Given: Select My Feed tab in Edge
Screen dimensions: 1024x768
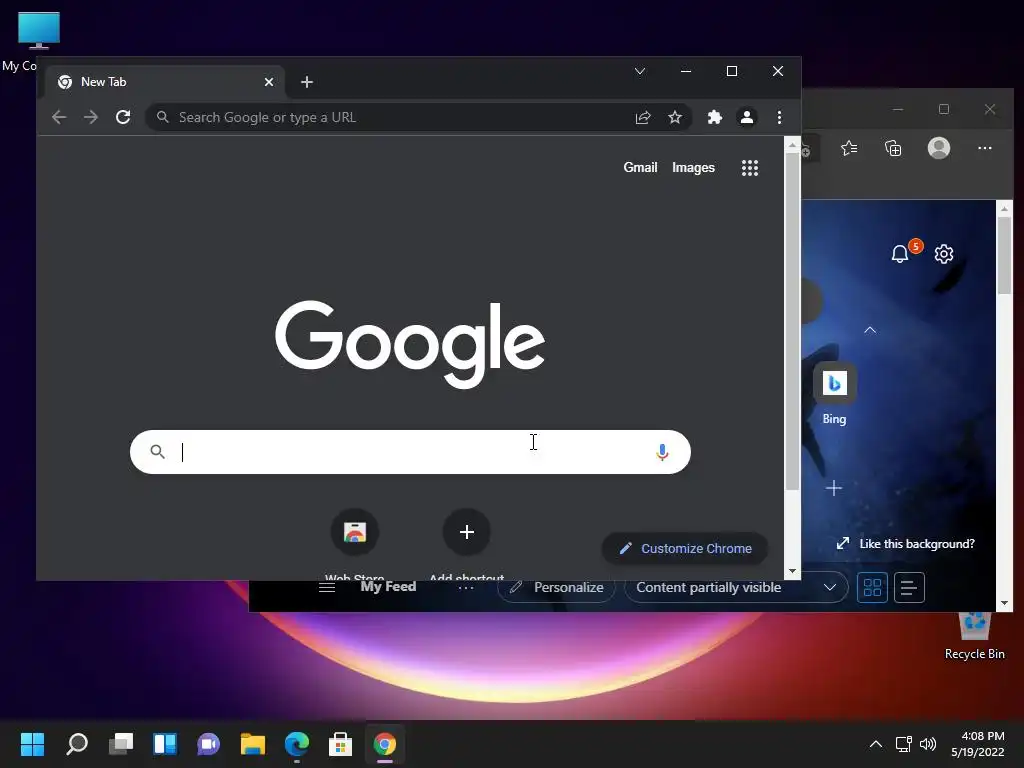Looking at the screenshot, I should pos(388,586).
